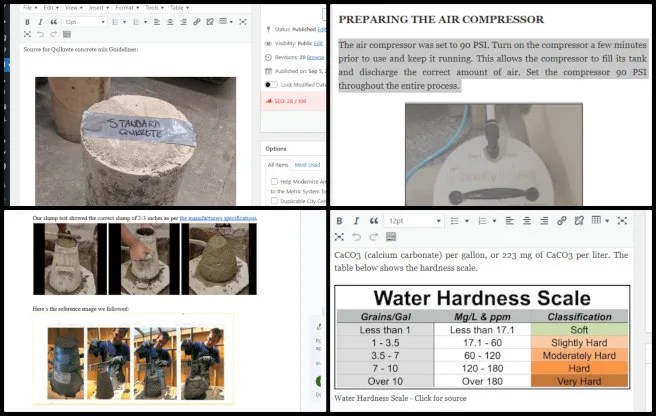Click the table icon in water hardness editor
656x416 pixels.
(x=596, y=220)
